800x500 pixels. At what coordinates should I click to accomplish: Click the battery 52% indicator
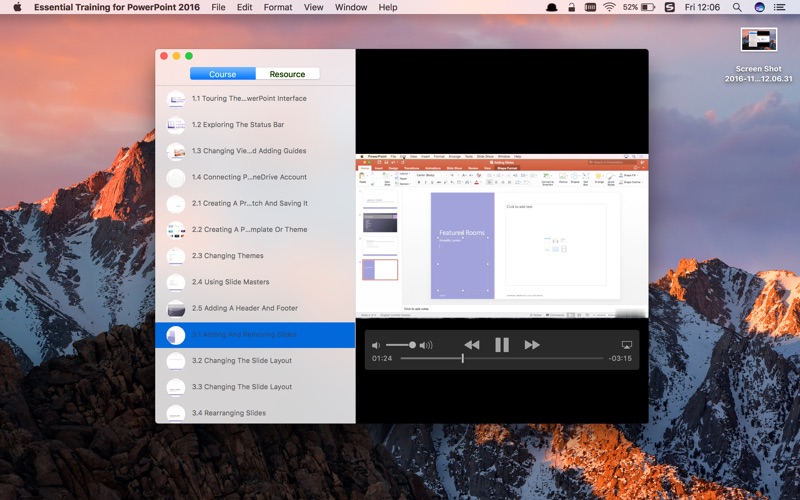(x=638, y=7)
